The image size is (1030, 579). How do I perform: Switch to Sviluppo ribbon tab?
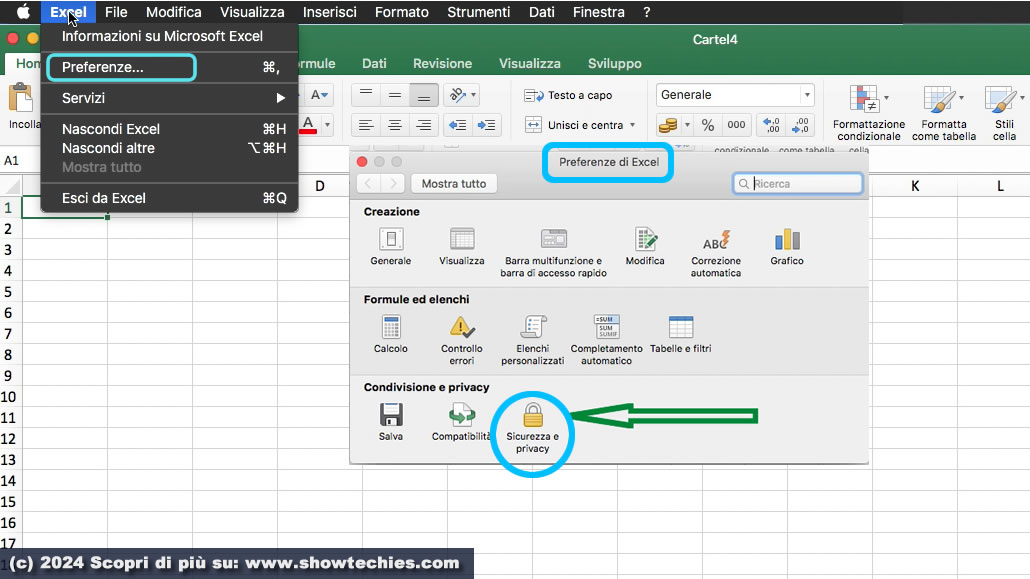coord(615,64)
